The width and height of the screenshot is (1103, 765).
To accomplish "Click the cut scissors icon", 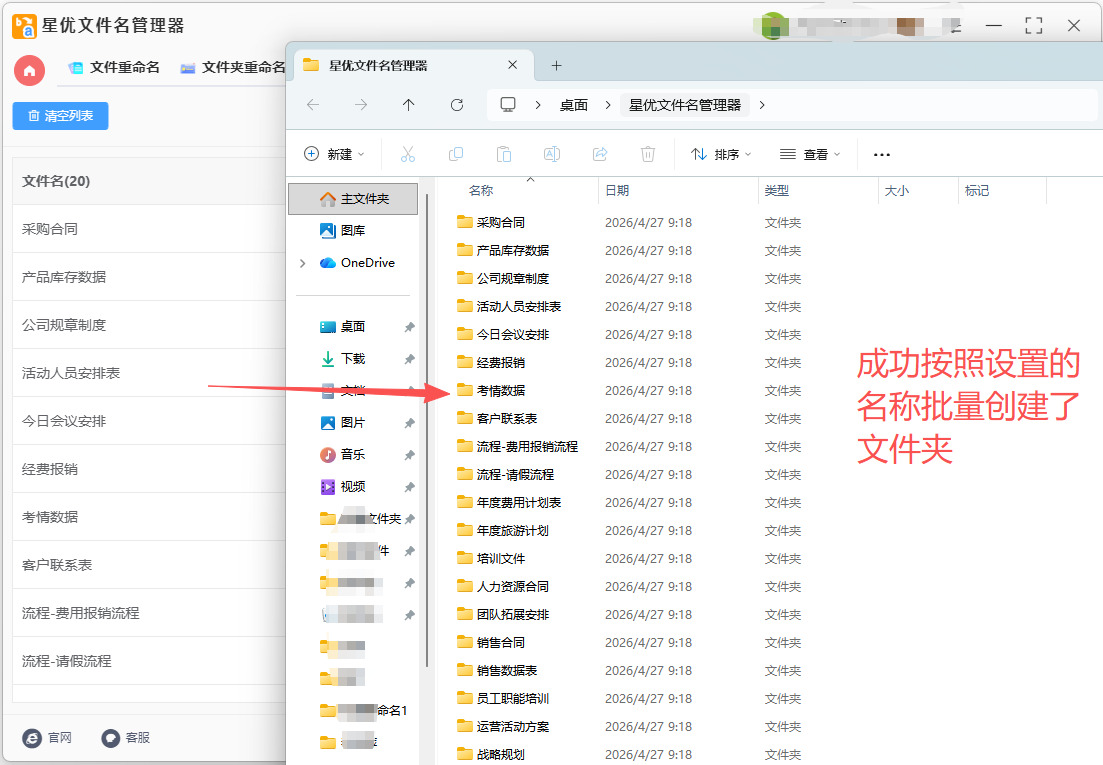I will point(407,154).
